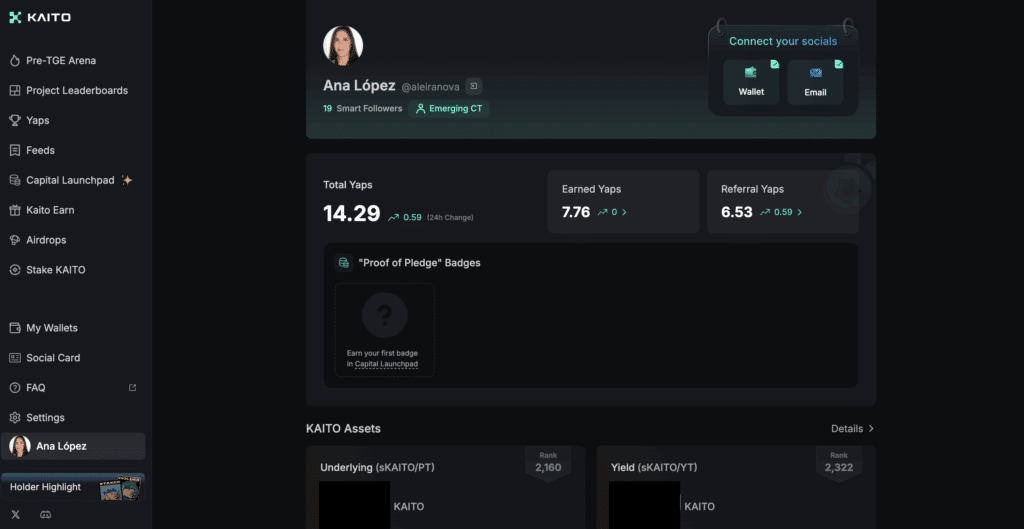
Task: Click the Kaito logo in the sidebar
Action: pos(40,18)
